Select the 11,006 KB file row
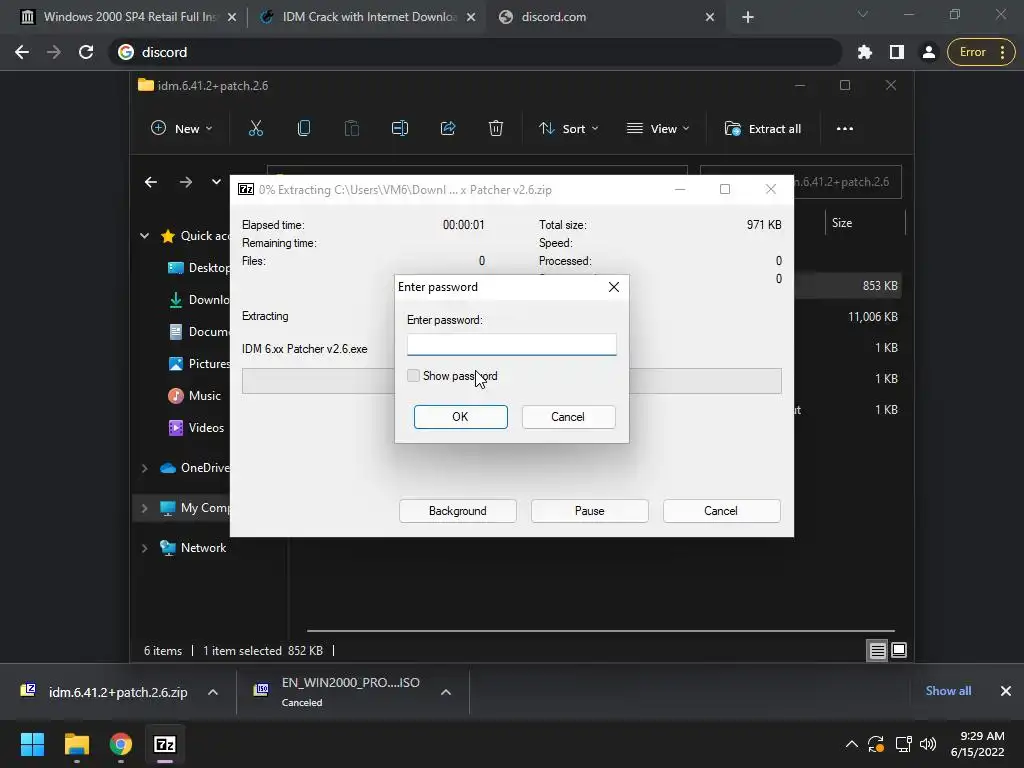This screenshot has height=768, width=1024. [848, 317]
